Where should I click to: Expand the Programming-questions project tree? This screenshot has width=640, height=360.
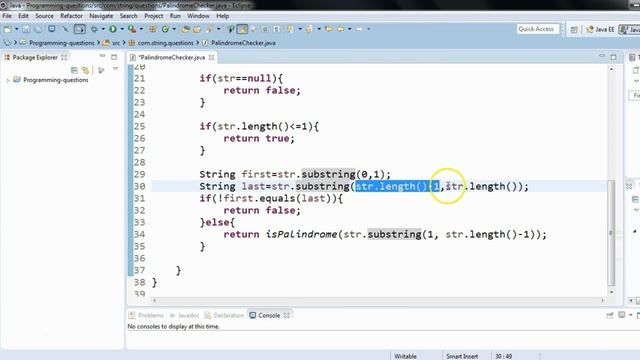[8, 80]
